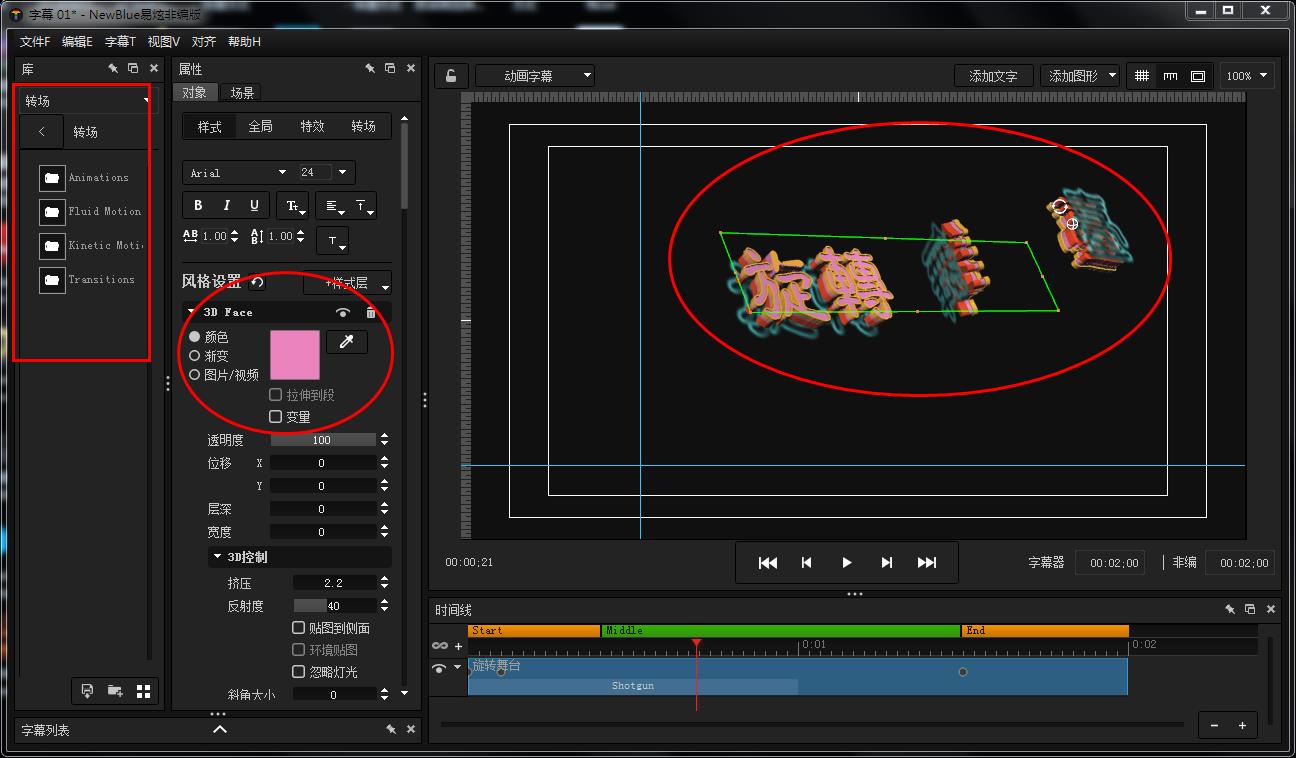The image size is (1296, 758).
Task: Switch library to thumbnail grid view
Action: [x=143, y=691]
